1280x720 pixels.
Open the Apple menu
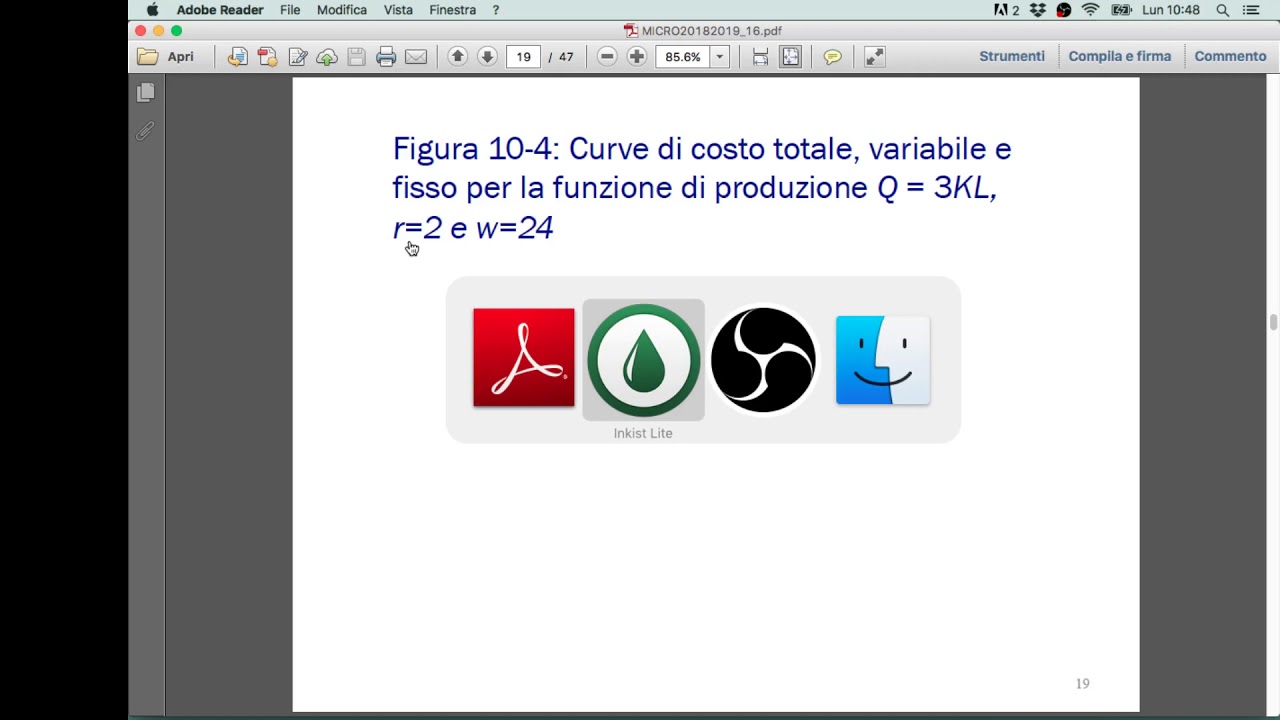click(152, 10)
